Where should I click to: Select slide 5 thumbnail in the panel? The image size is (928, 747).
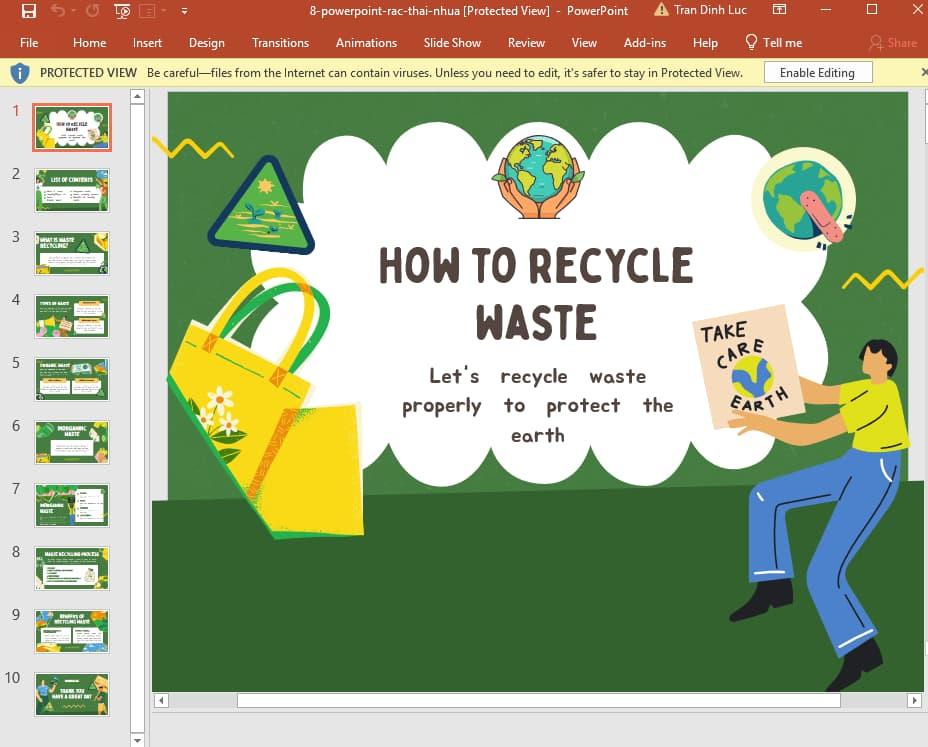71,379
